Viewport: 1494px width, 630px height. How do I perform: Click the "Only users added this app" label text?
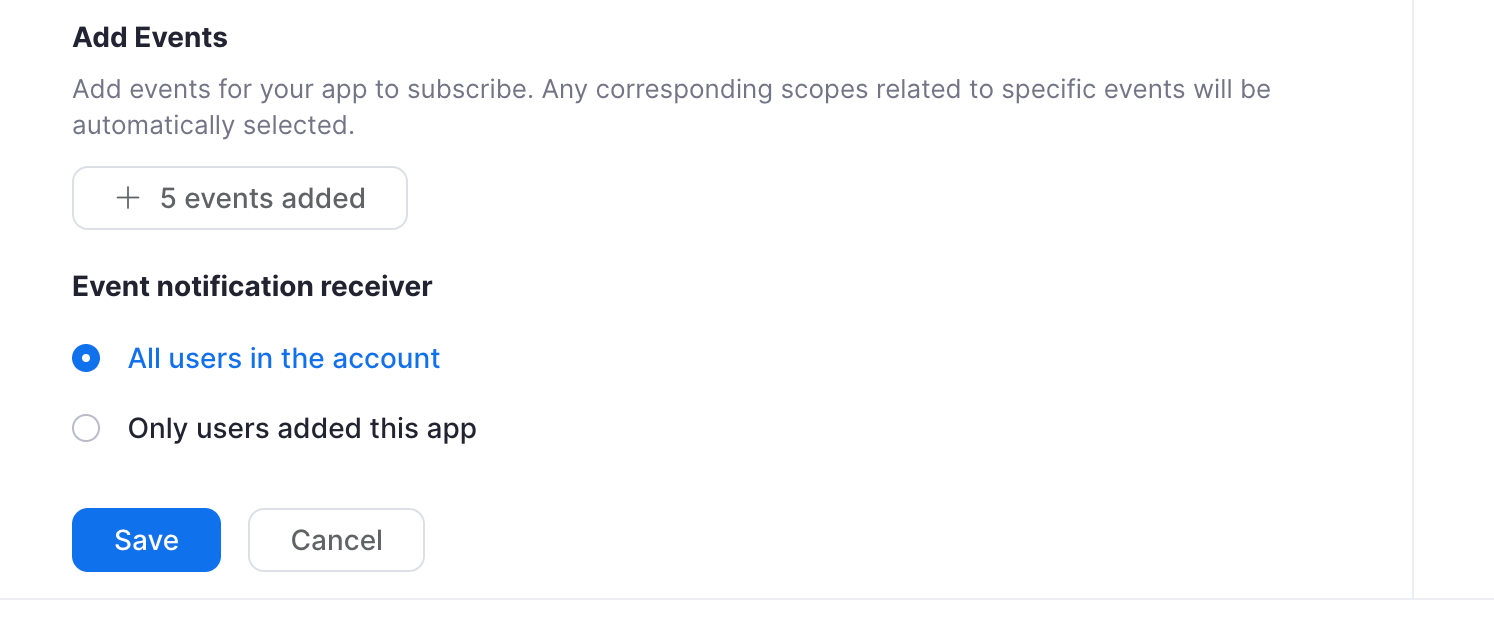point(302,429)
